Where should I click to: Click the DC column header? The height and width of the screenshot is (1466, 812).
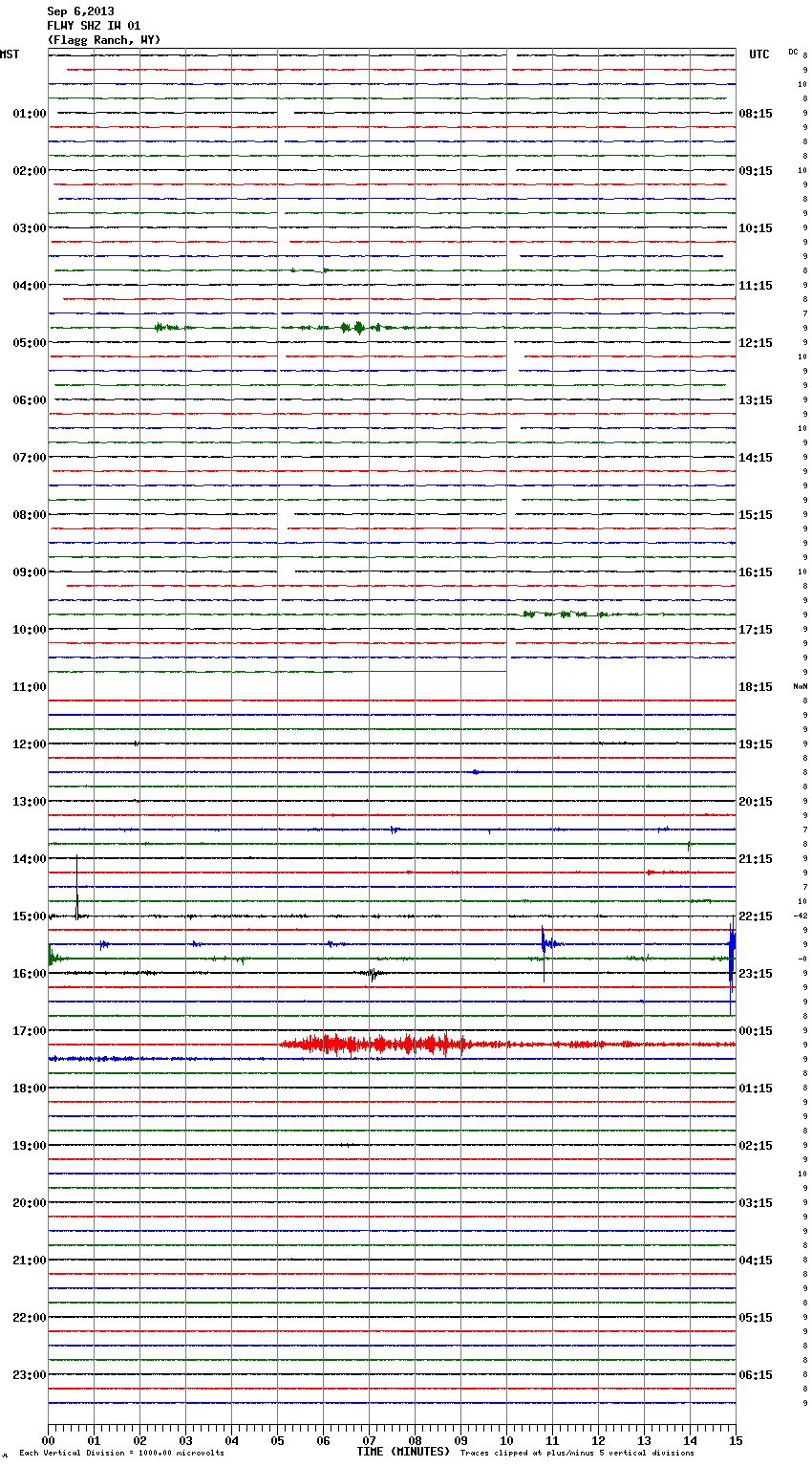(793, 52)
